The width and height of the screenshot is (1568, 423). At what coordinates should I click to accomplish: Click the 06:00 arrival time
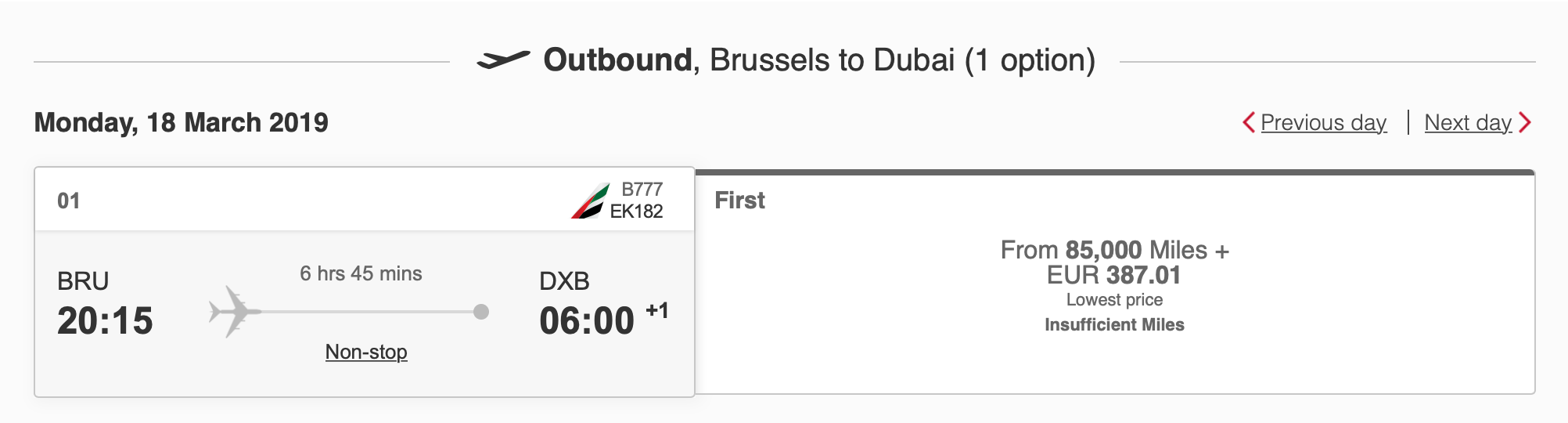tap(586, 321)
